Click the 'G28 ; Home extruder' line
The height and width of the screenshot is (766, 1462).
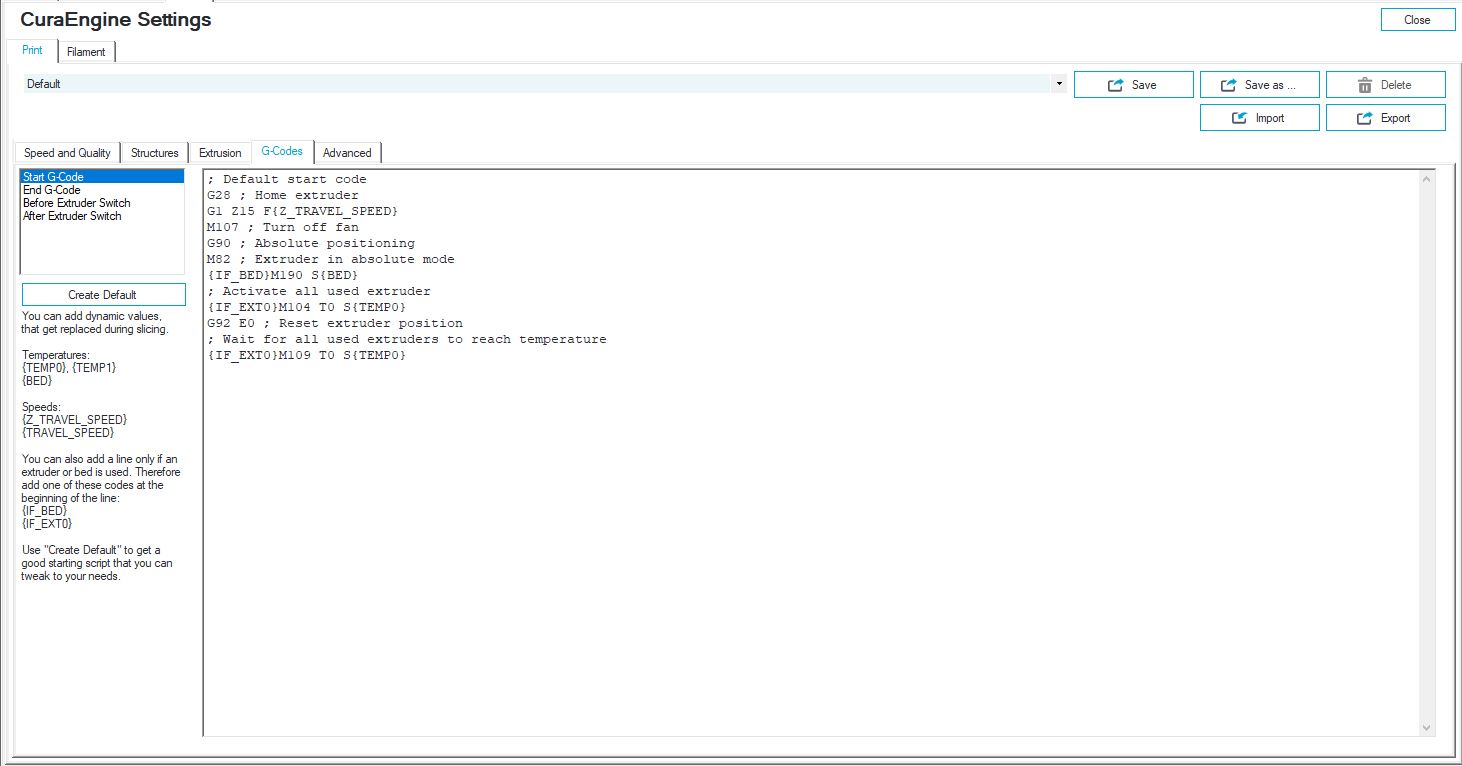[x=282, y=196]
